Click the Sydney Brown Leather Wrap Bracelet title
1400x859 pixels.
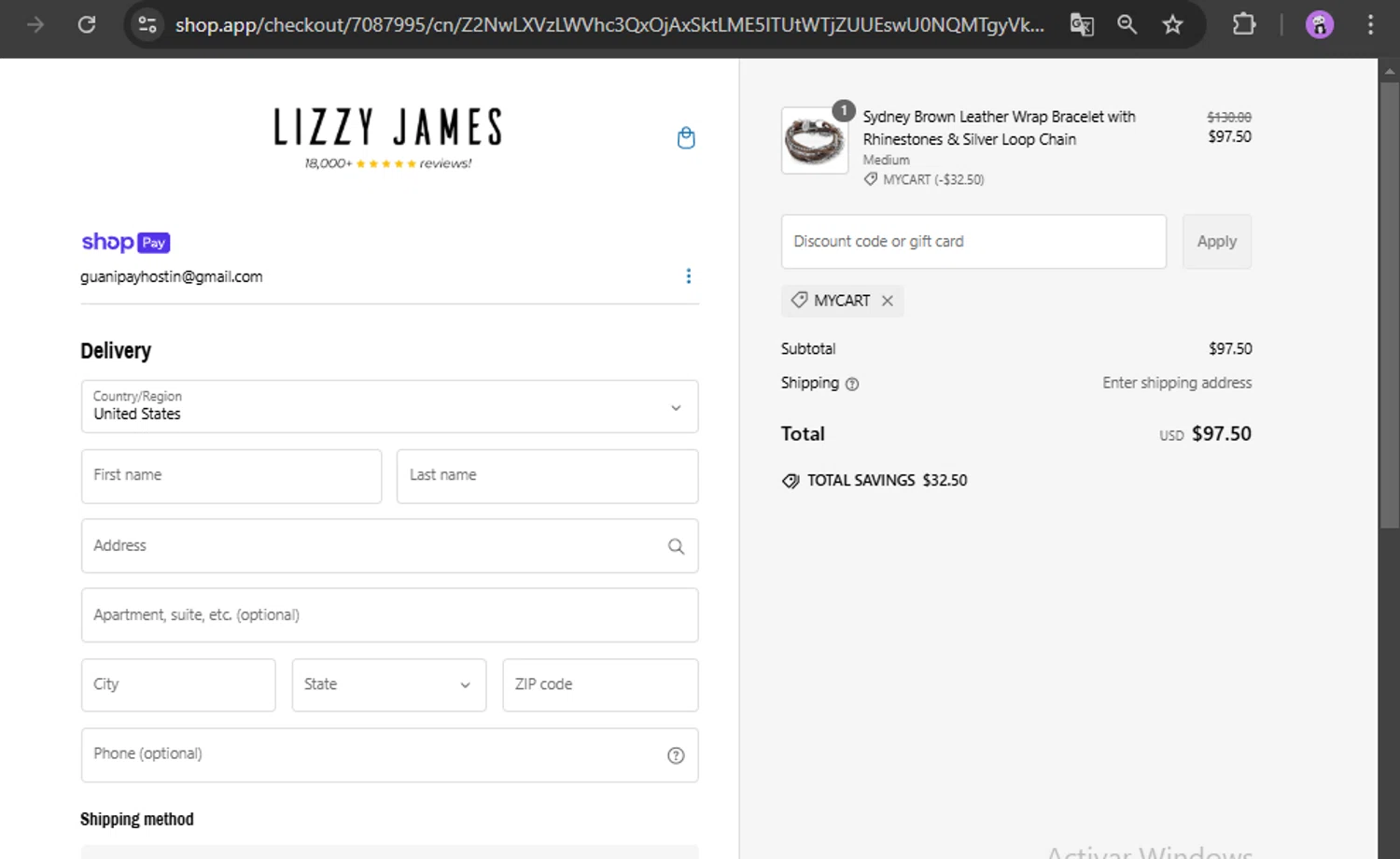999,128
